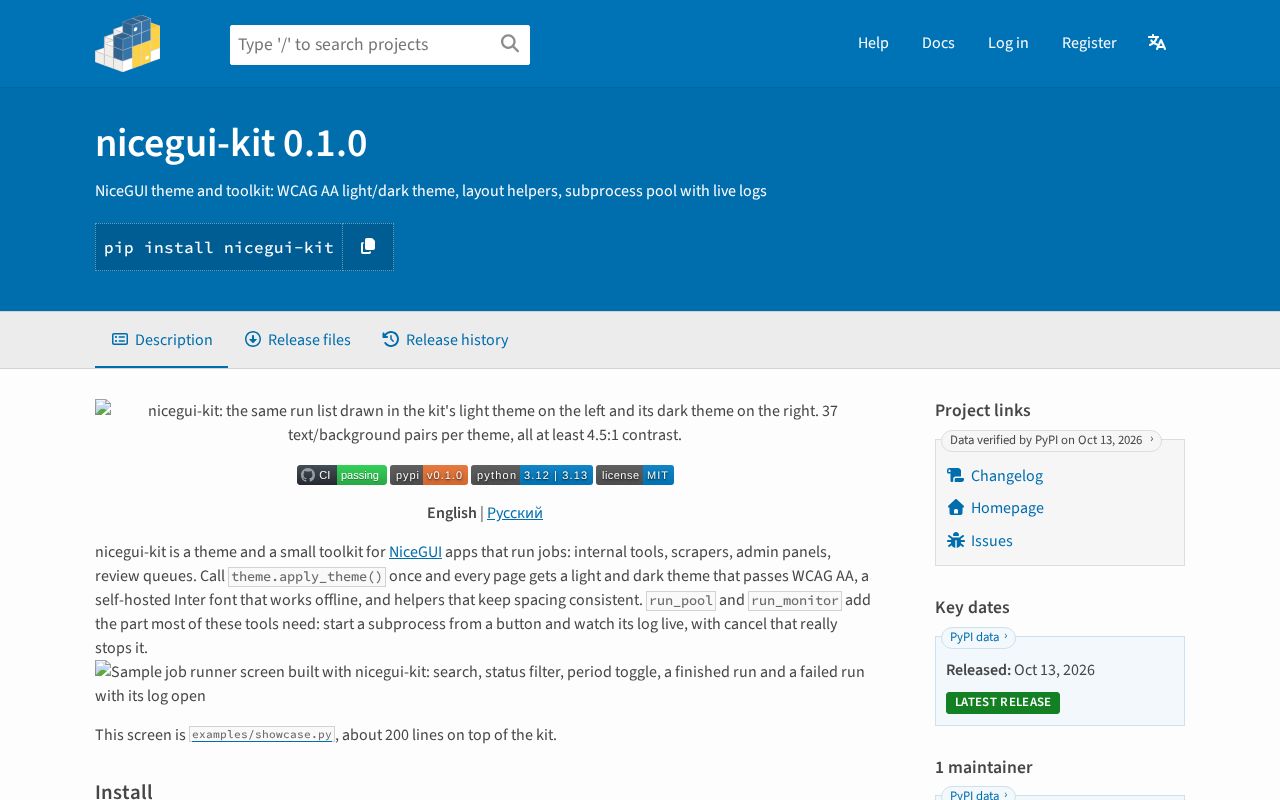Follow the NiceGUI link
1280x800 pixels.
tap(415, 551)
